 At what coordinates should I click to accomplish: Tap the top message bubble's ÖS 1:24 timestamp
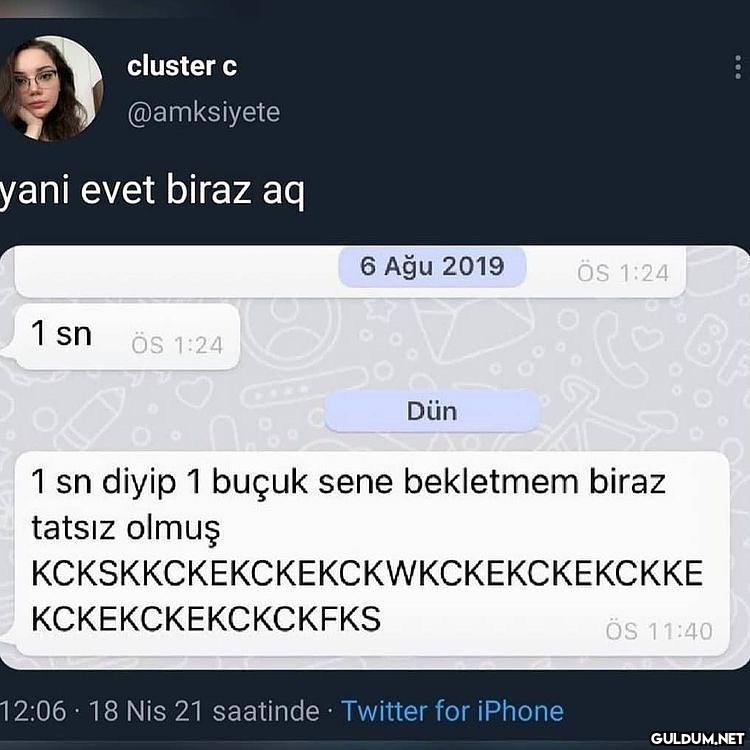point(623,273)
